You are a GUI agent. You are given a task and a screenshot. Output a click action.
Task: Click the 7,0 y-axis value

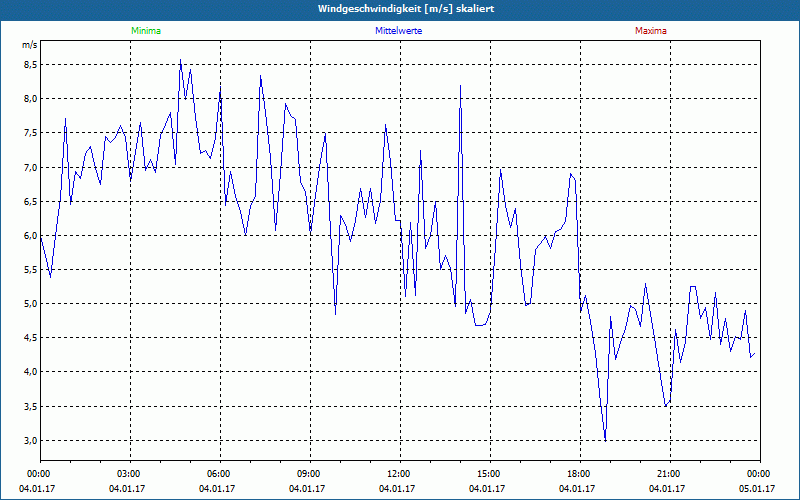point(31,167)
